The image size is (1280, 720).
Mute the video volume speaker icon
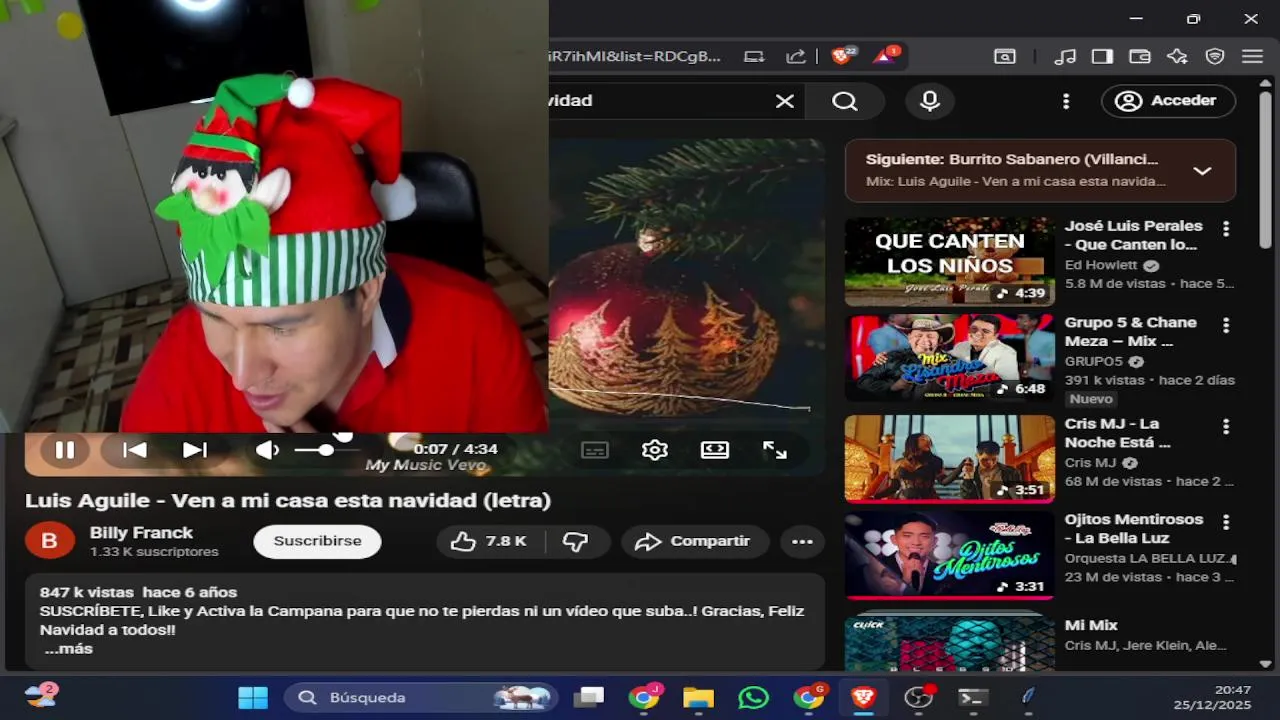tap(267, 450)
